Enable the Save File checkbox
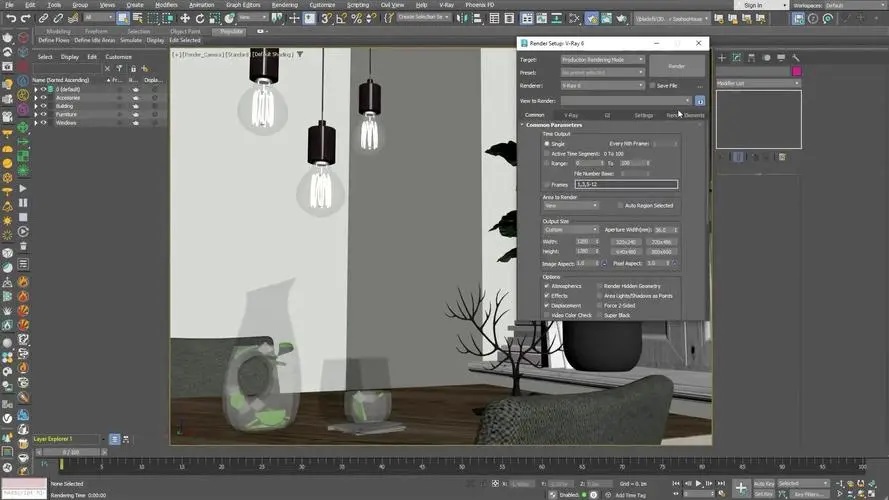This screenshot has height=500, width=889. [x=653, y=86]
